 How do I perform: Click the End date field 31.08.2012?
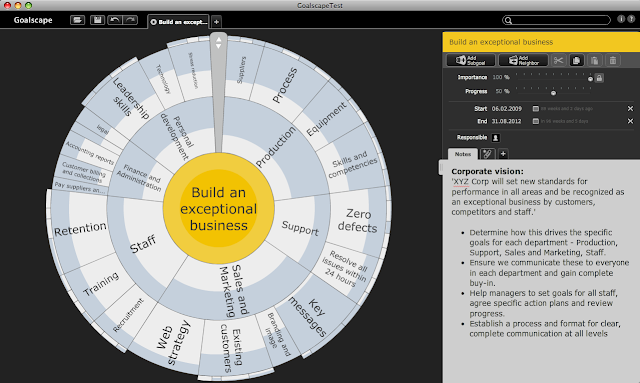[x=507, y=121]
